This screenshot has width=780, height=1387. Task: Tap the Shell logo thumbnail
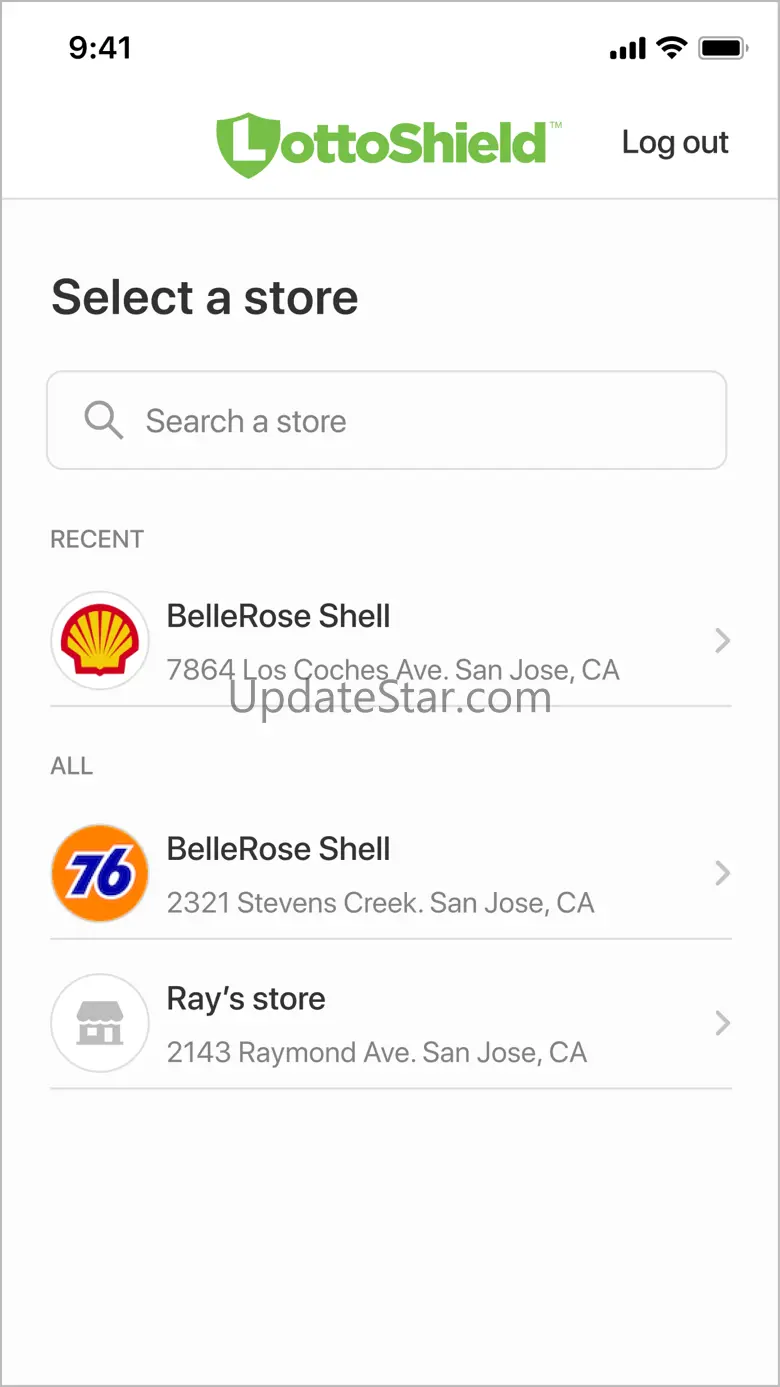point(100,641)
